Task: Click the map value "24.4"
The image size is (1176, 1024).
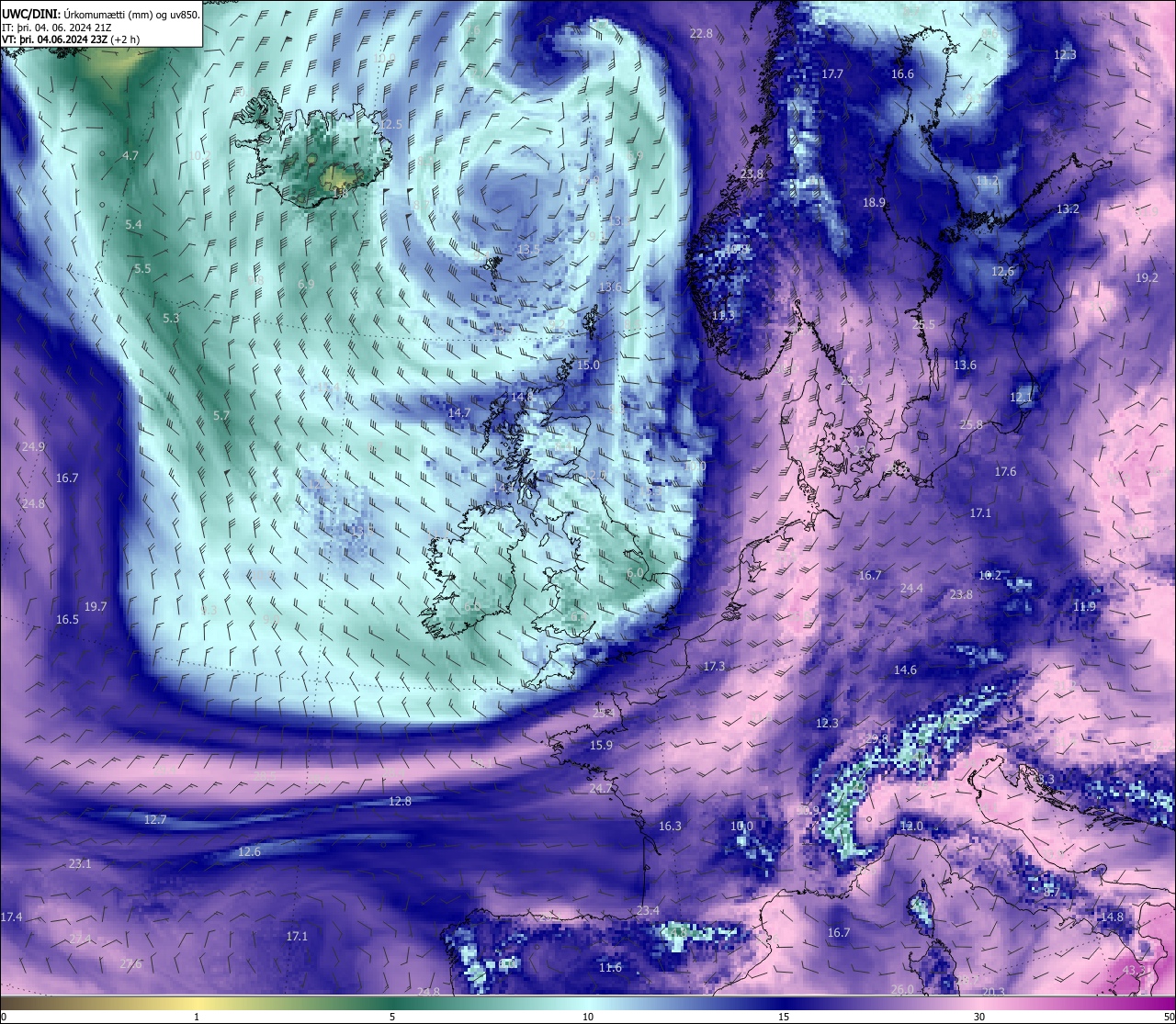Action: [911, 588]
